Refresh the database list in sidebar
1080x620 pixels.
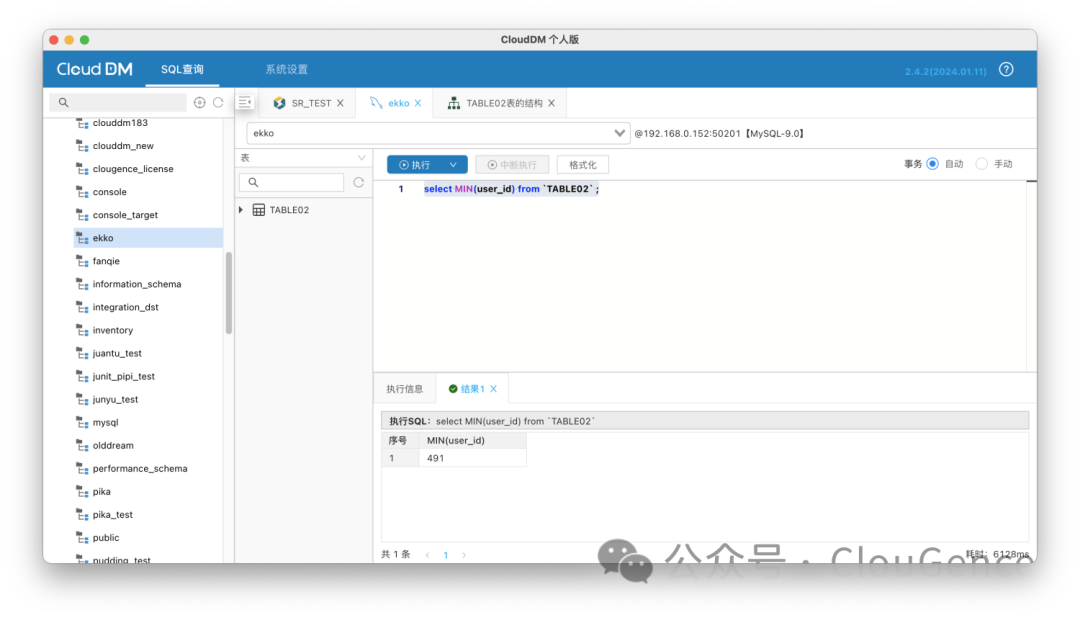(x=218, y=103)
